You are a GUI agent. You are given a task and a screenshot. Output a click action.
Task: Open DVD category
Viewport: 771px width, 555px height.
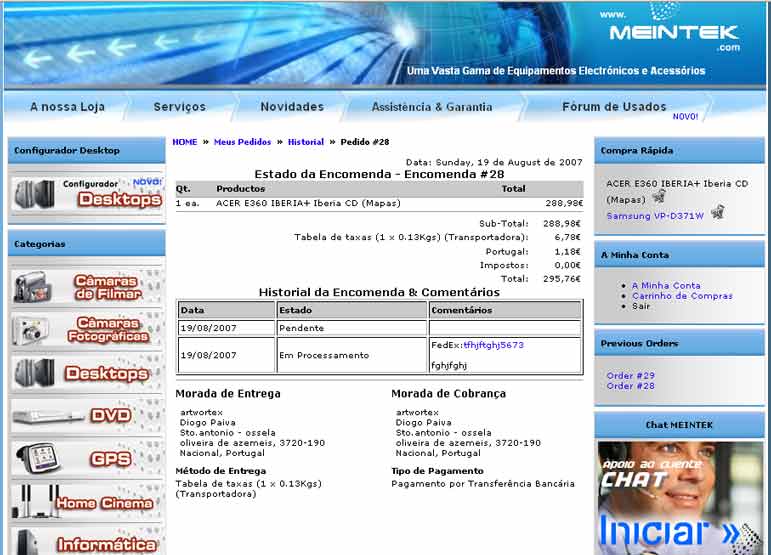[87, 416]
